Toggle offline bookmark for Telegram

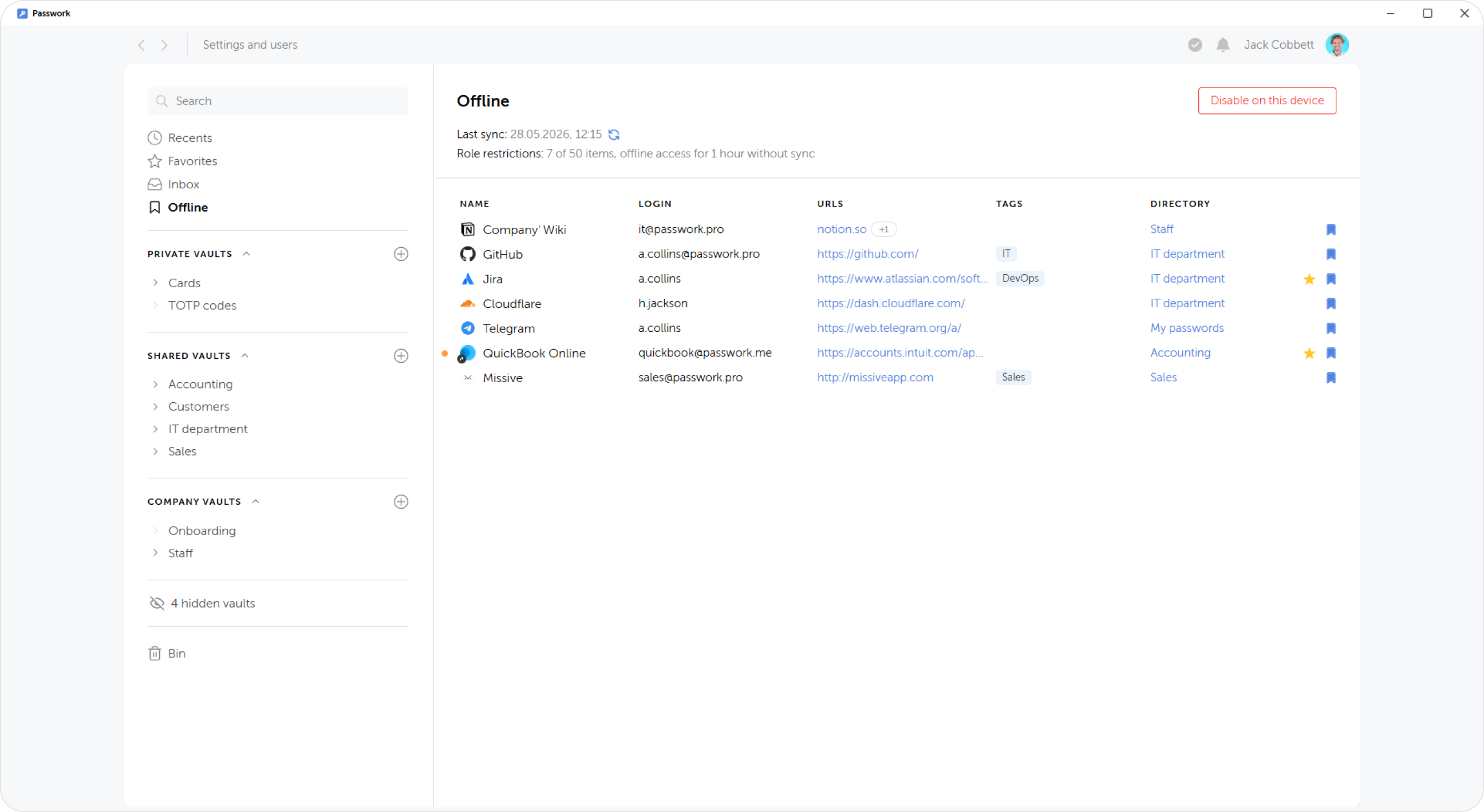tap(1331, 329)
